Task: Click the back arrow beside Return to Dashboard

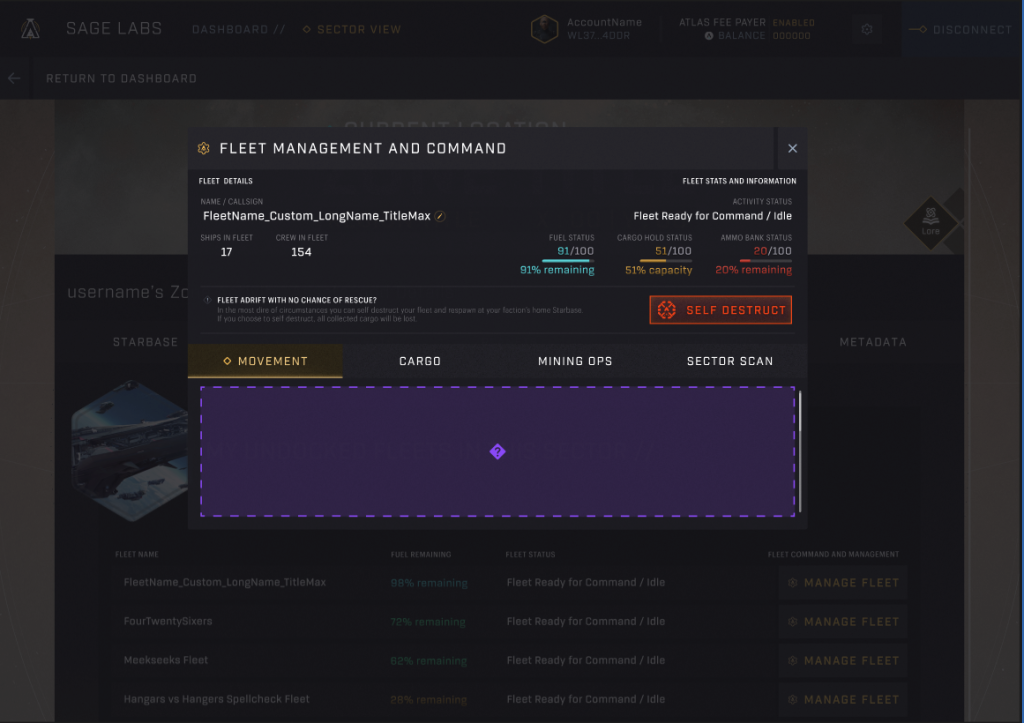Action: (x=14, y=78)
